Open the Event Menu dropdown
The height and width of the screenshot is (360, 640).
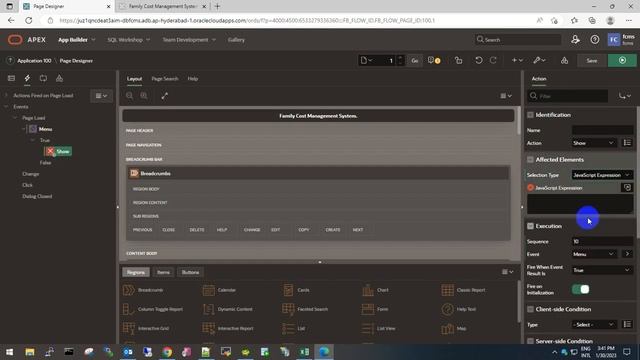pyautogui.click(x=594, y=254)
